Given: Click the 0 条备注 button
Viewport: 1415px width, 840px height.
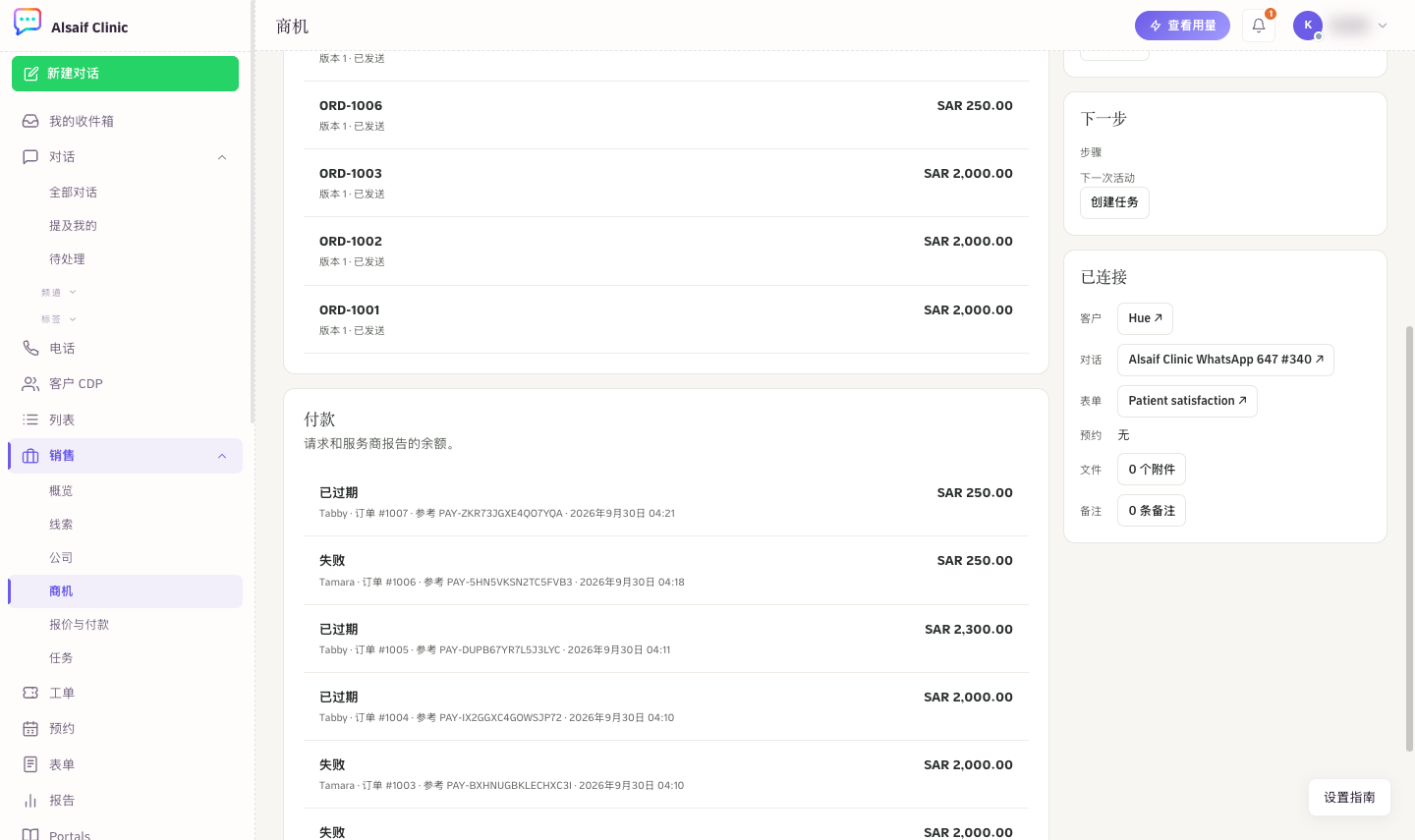Looking at the screenshot, I should [x=1152, y=511].
